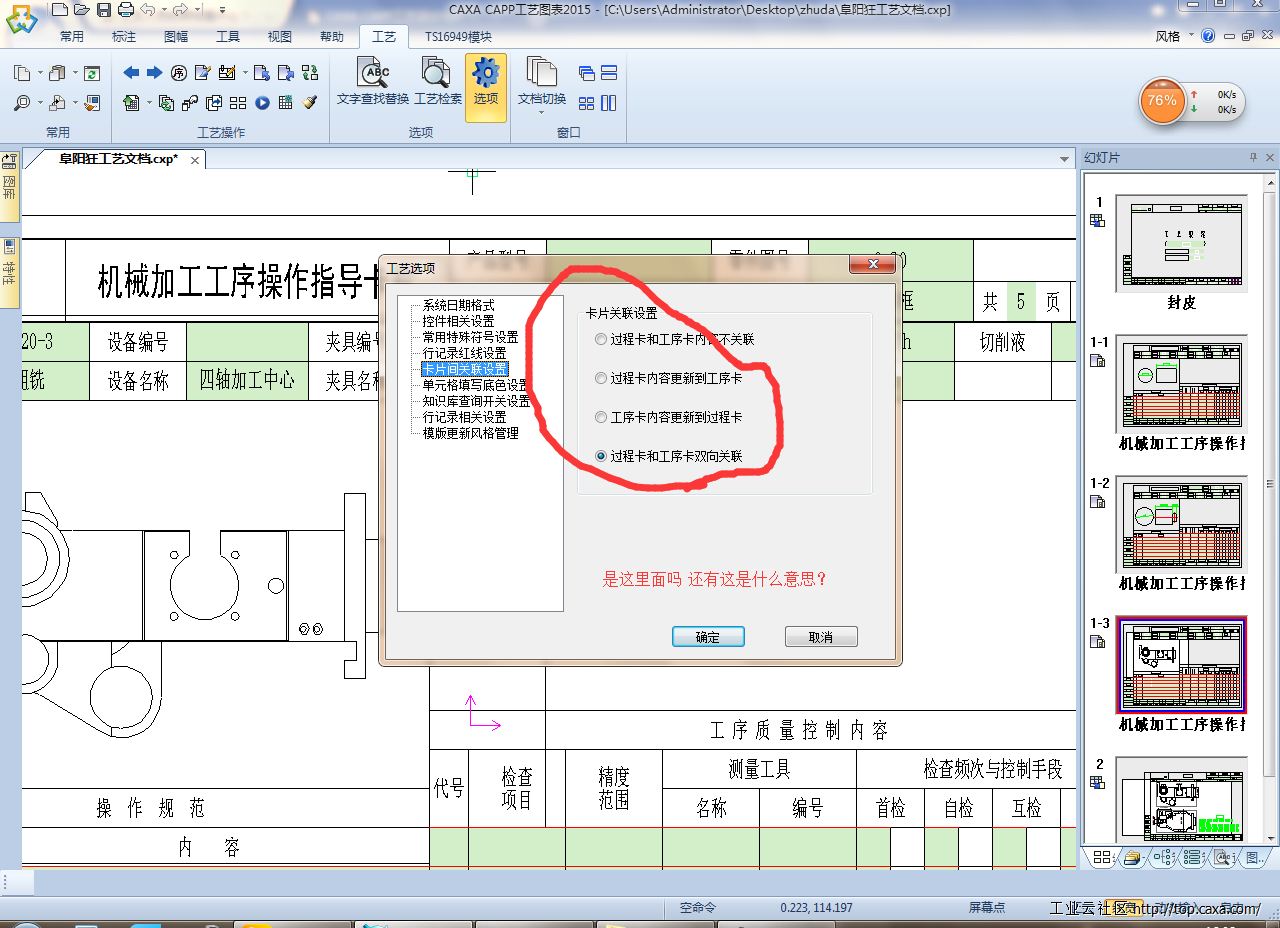Open the TS16949模块 ribbon tab
This screenshot has height=928, width=1280.
pyautogui.click(x=458, y=37)
